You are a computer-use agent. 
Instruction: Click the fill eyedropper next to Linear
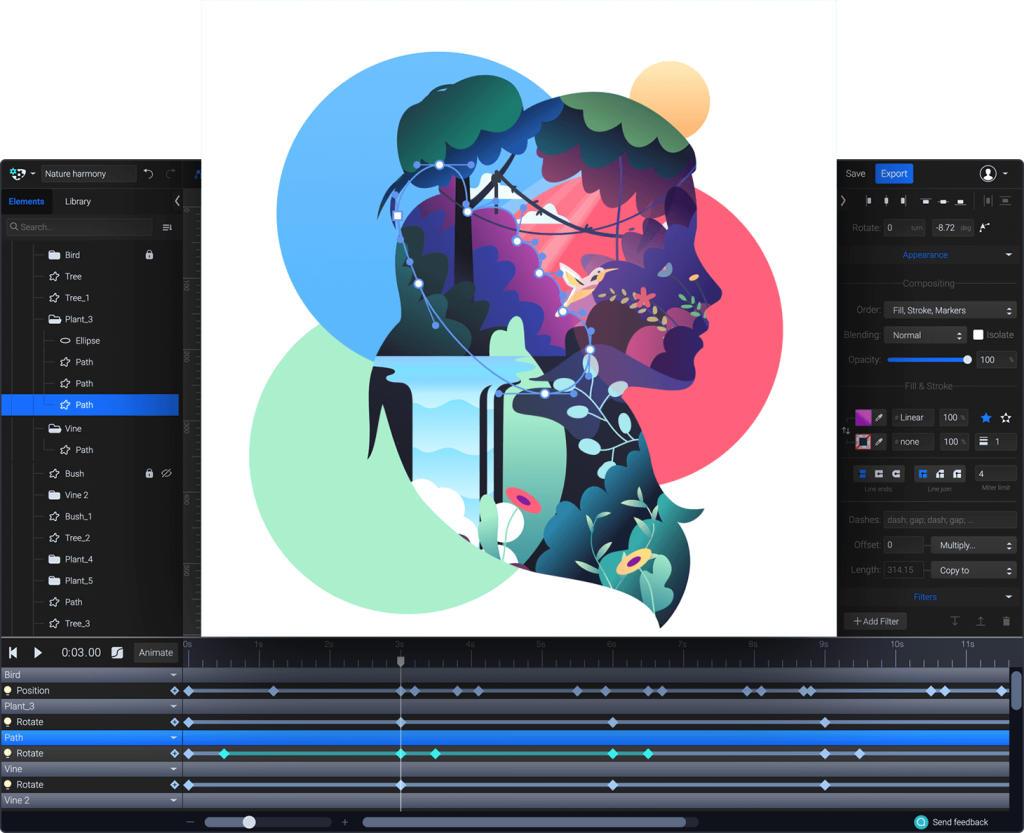pyautogui.click(x=881, y=418)
